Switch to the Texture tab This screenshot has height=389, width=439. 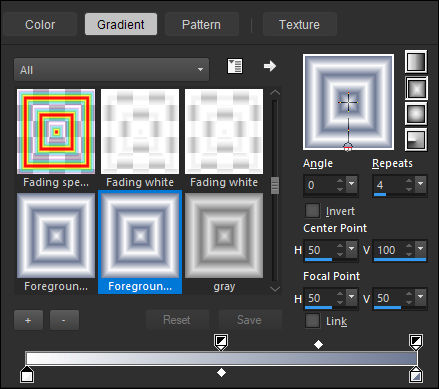point(299,24)
